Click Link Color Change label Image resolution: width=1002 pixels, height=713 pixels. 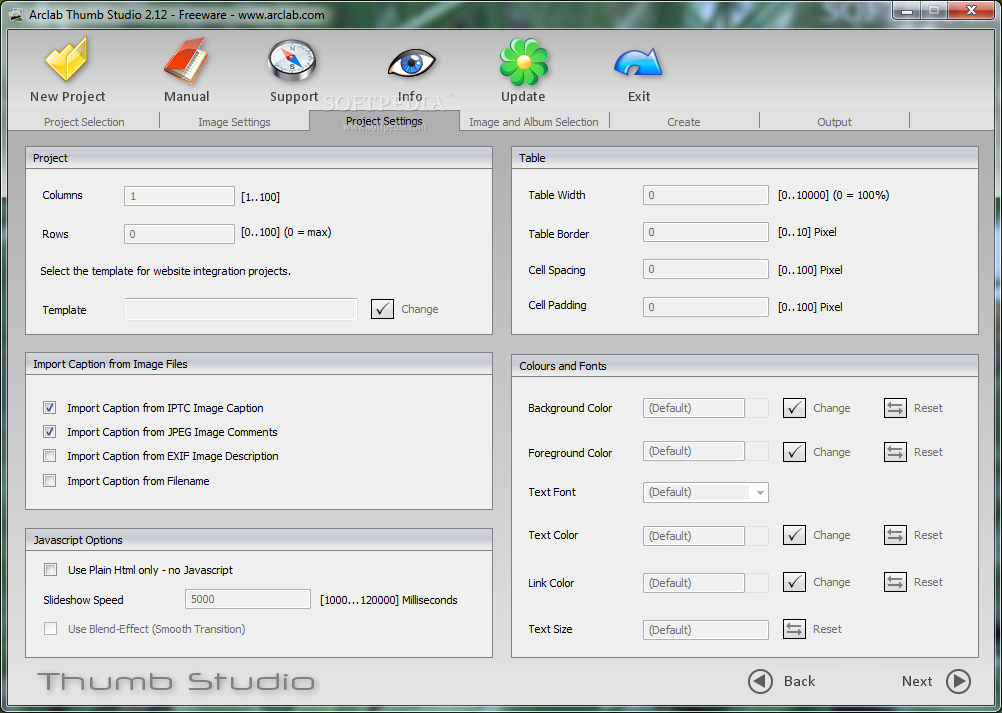pyautogui.click(x=831, y=582)
